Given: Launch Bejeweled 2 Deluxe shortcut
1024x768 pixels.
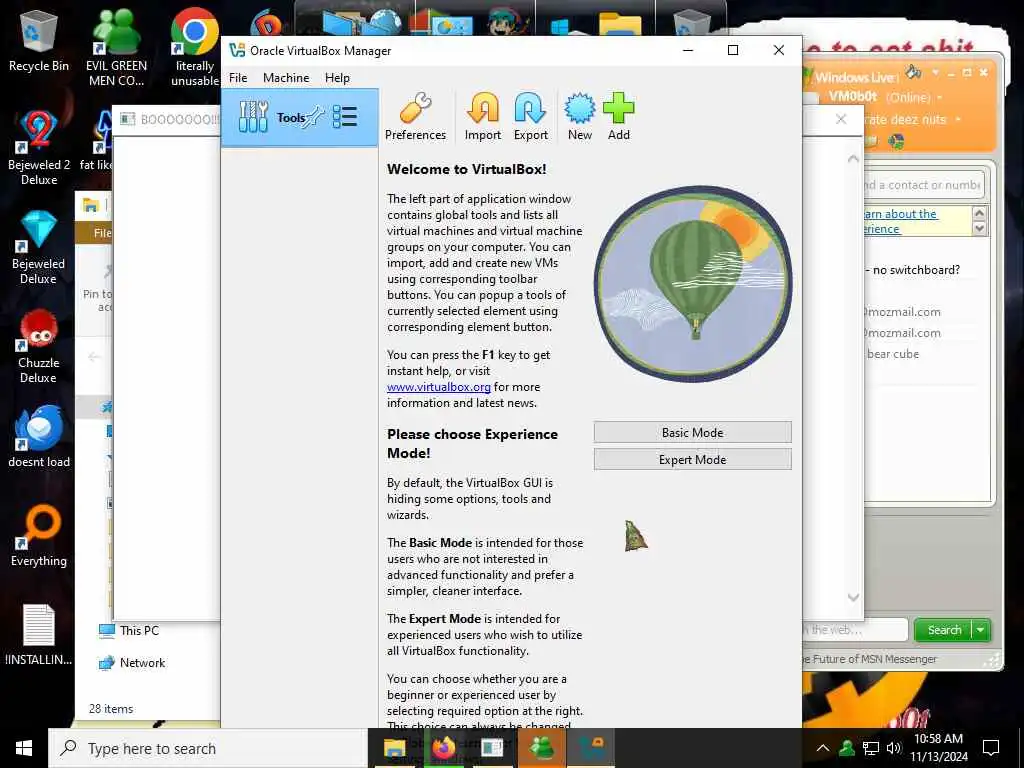Looking at the screenshot, I should click(39, 148).
